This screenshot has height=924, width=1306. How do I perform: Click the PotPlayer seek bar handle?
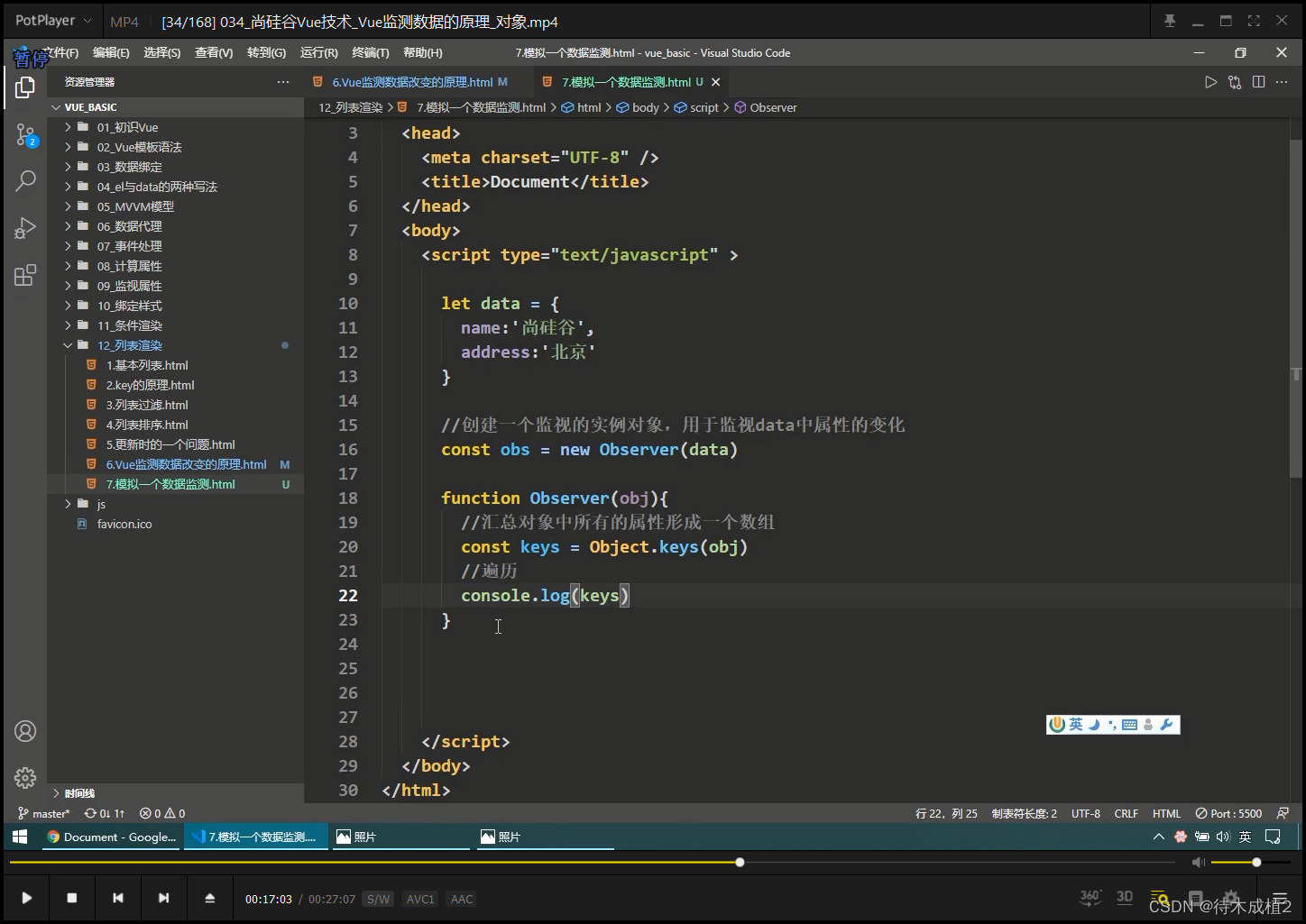(x=740, y=863)
